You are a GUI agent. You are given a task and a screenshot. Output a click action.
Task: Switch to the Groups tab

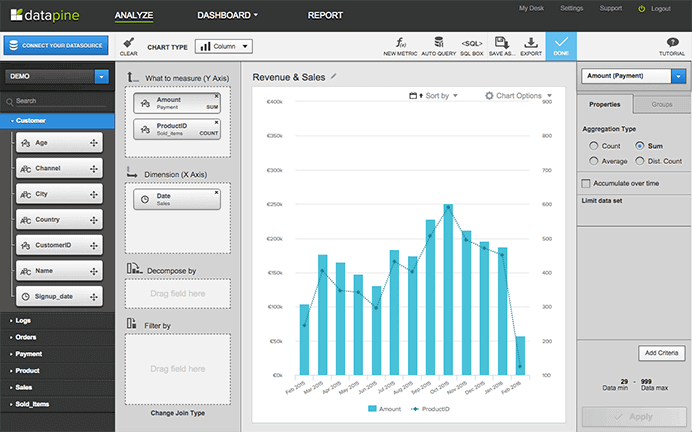point(662,104)
